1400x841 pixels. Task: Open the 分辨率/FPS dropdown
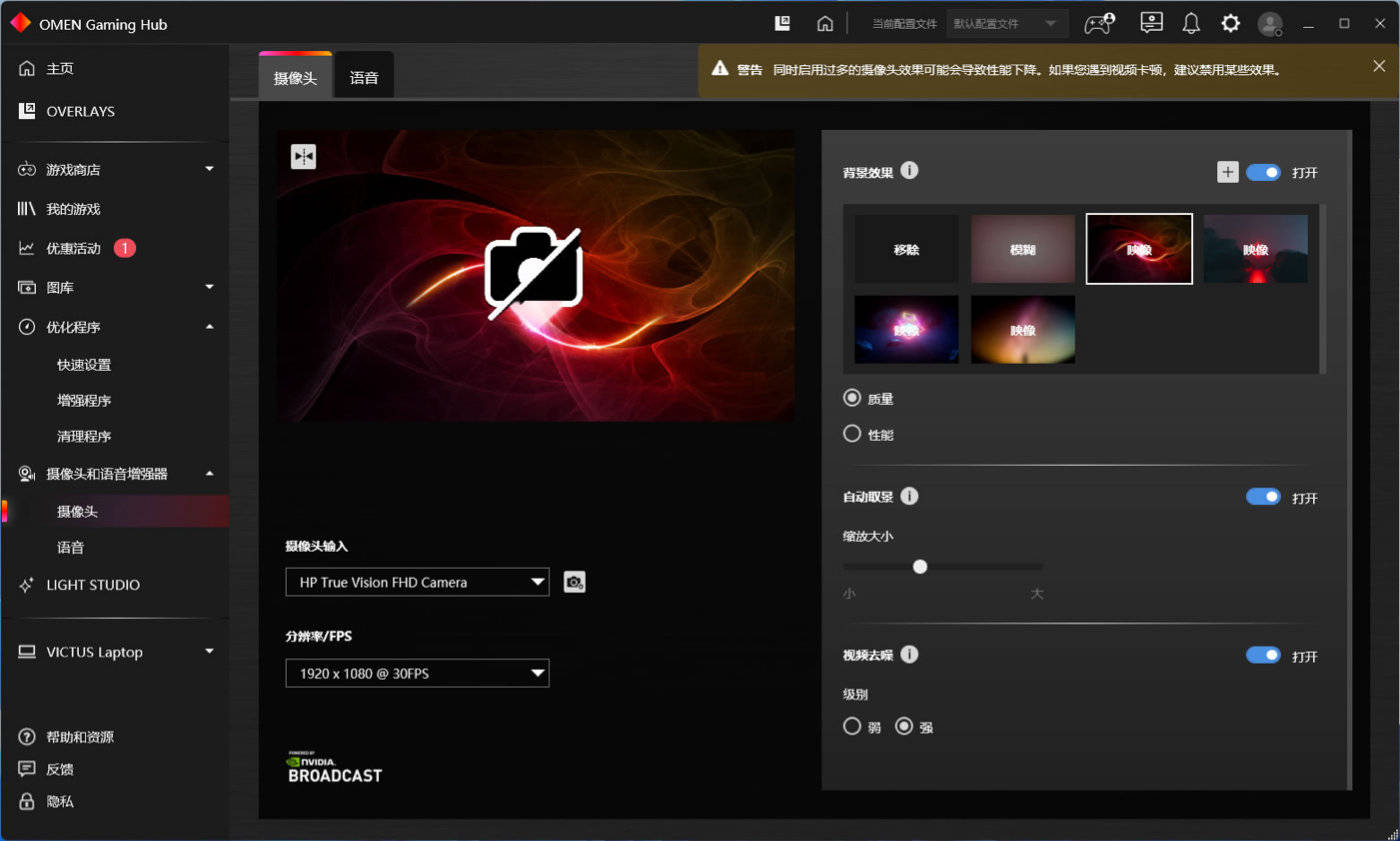pyautogui.click(x=417, y=674)
